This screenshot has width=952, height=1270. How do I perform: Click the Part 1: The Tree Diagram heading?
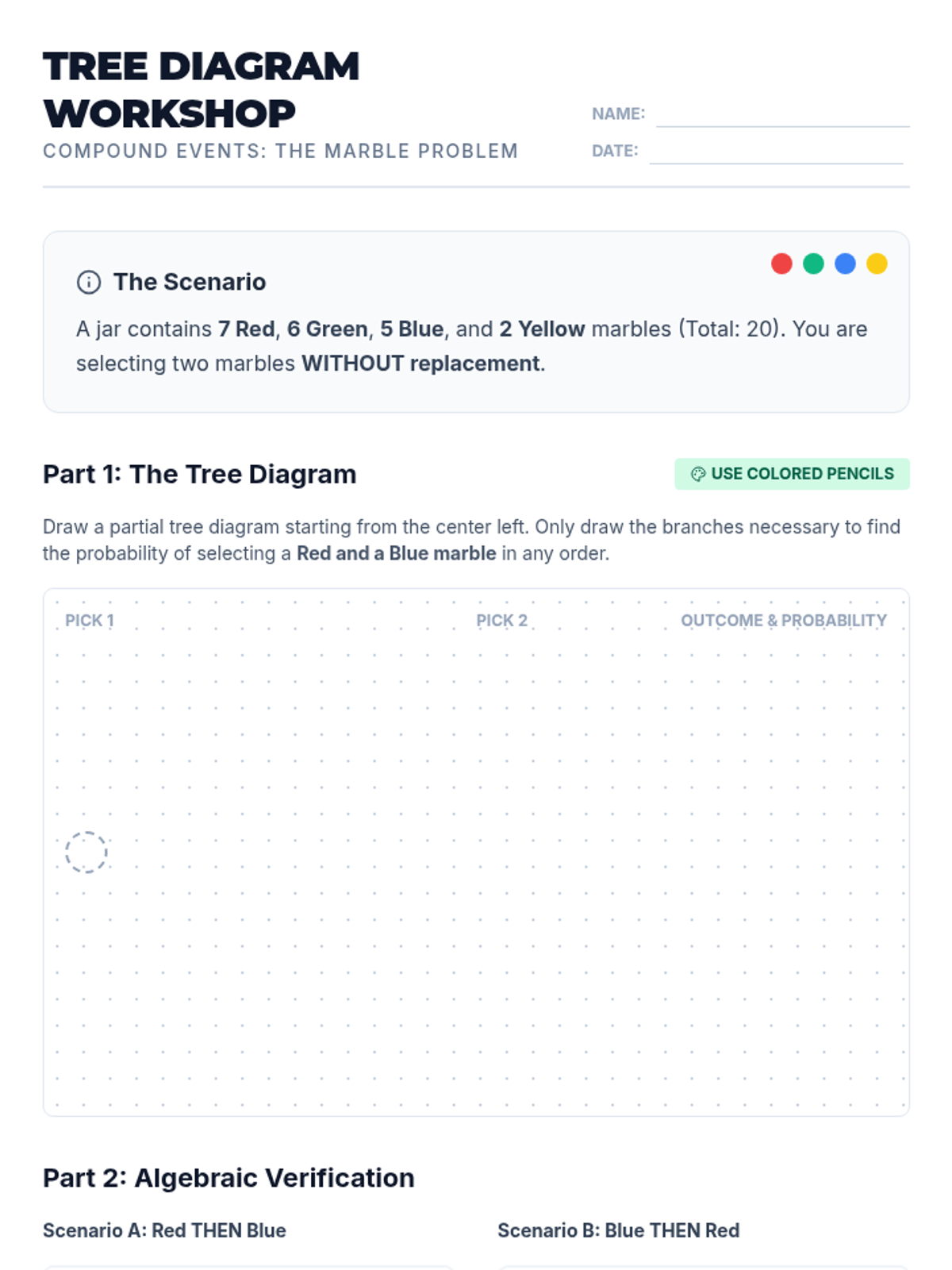click(199, 474)
